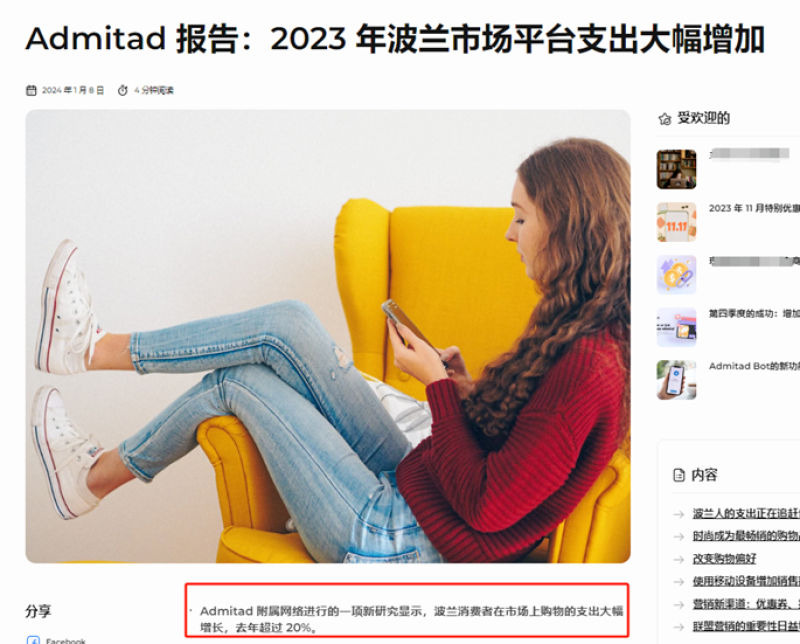
Task: Click the arrow icon before 改变购物偏好
Action: coord(679,559)
